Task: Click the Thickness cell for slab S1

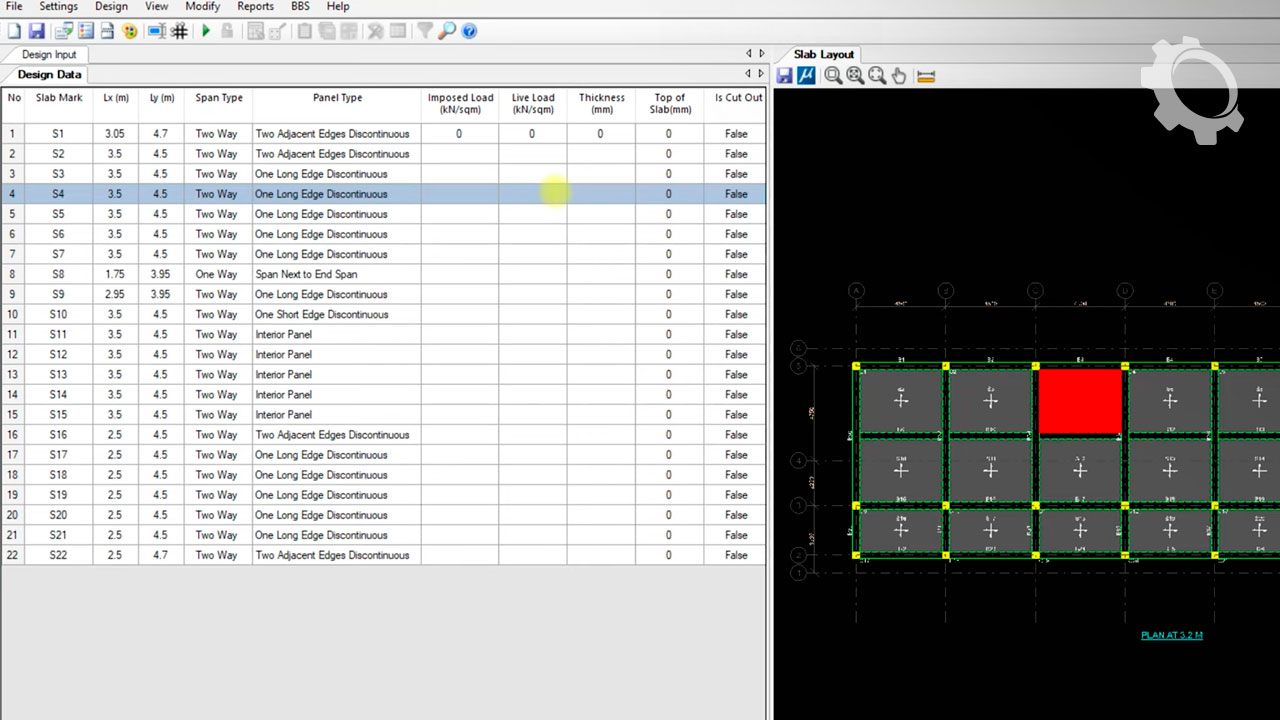Action: tap(600, 134)
